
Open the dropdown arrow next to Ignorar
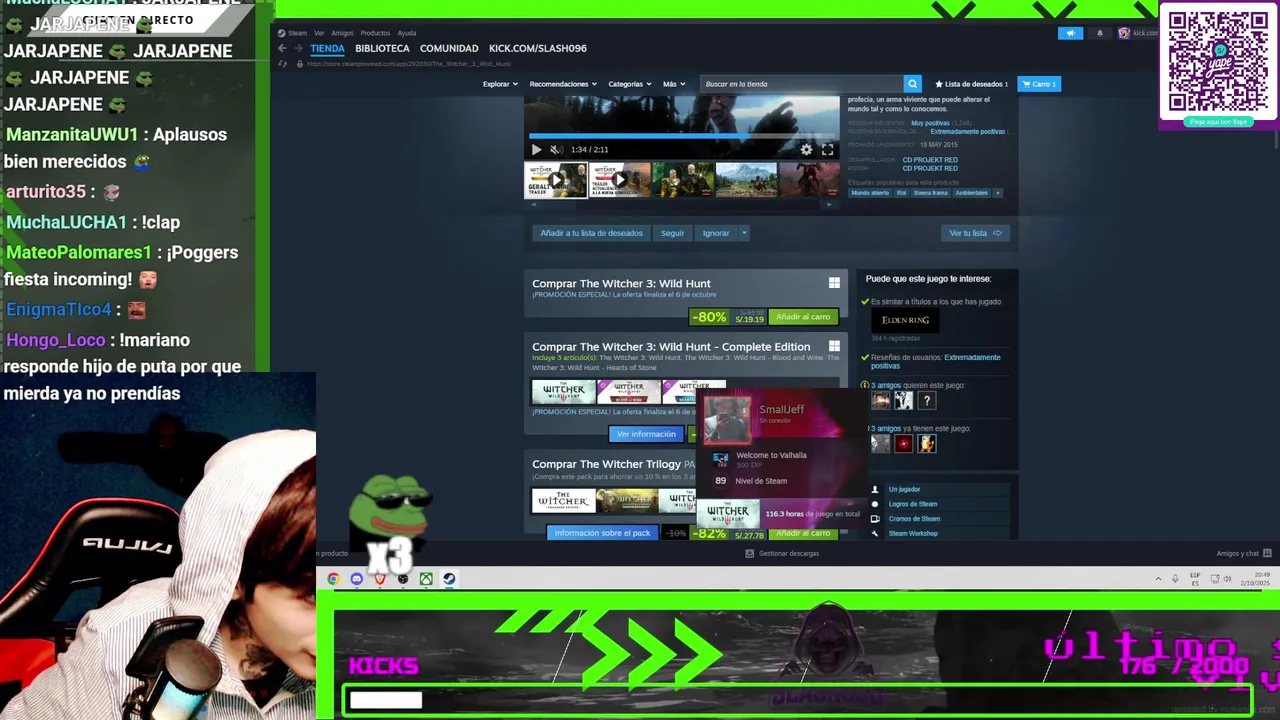click(744, 233)
